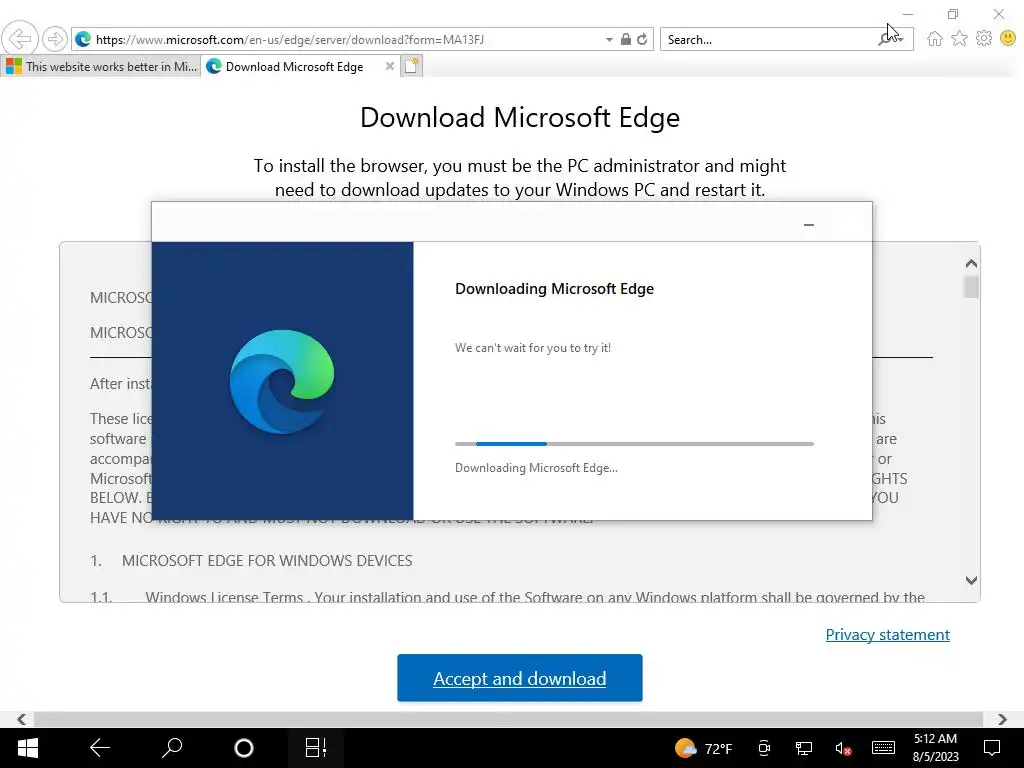
Task: Refresh the page using reload icon
Action: 643,39
